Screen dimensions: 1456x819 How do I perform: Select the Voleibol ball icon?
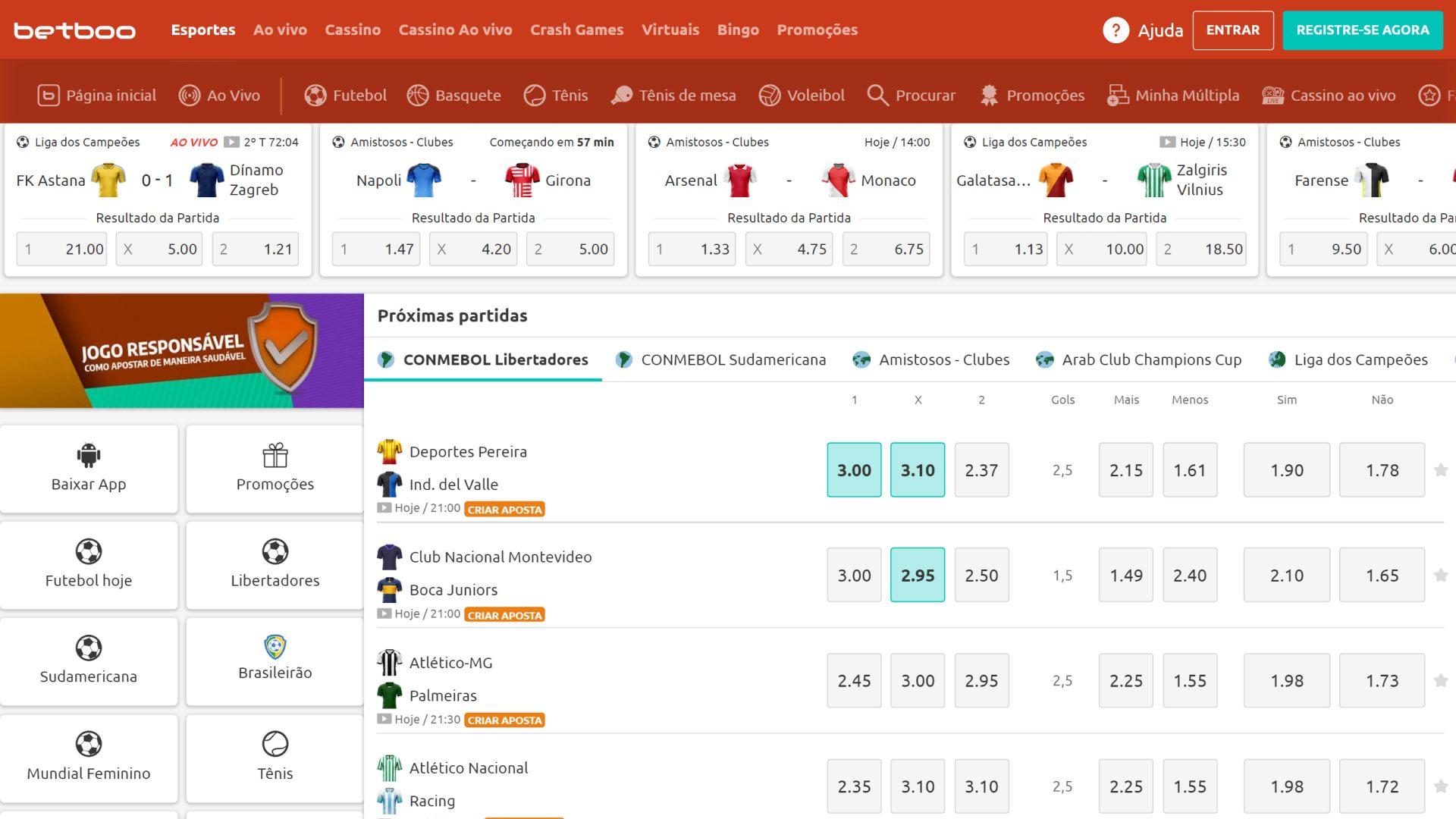click(x=770, y=96)
